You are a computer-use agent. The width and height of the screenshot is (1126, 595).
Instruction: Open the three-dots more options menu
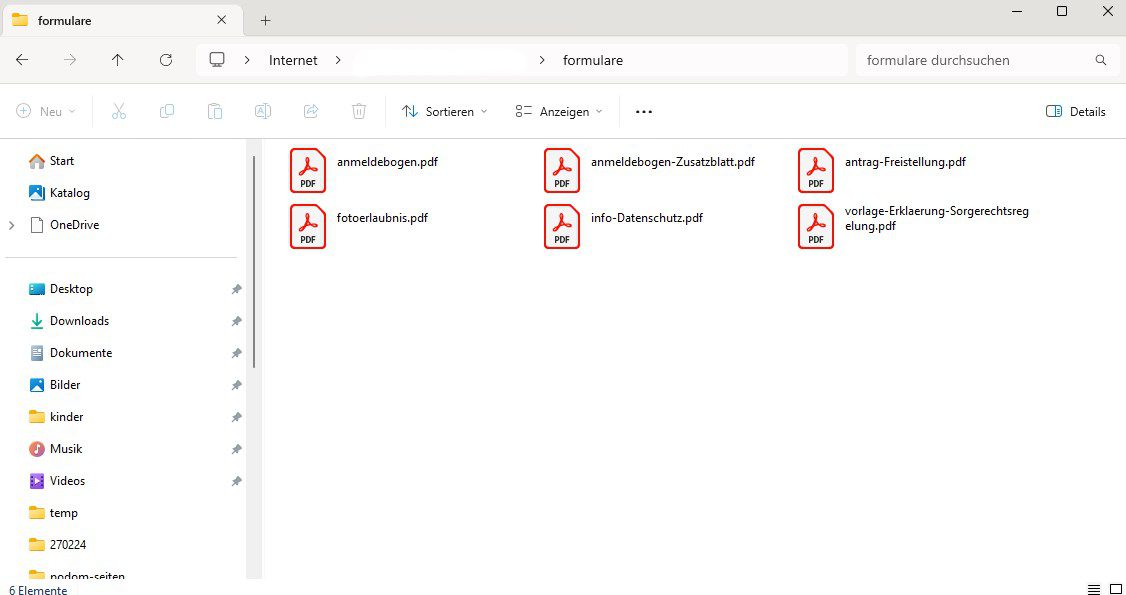click(x=644, y=112)
